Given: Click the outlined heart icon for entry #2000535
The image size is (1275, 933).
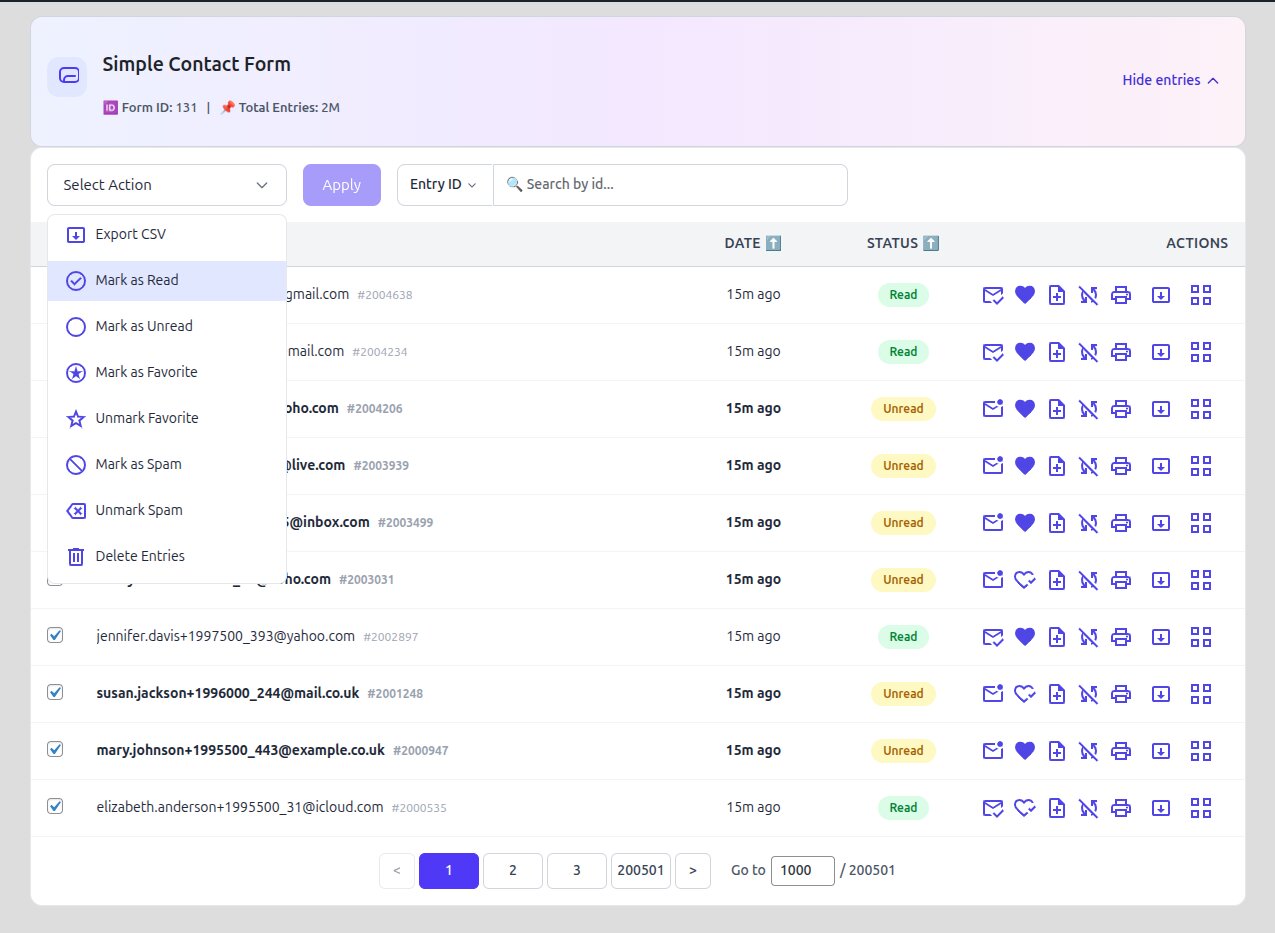Looking at the screenshot, I should coord(1024,808).
